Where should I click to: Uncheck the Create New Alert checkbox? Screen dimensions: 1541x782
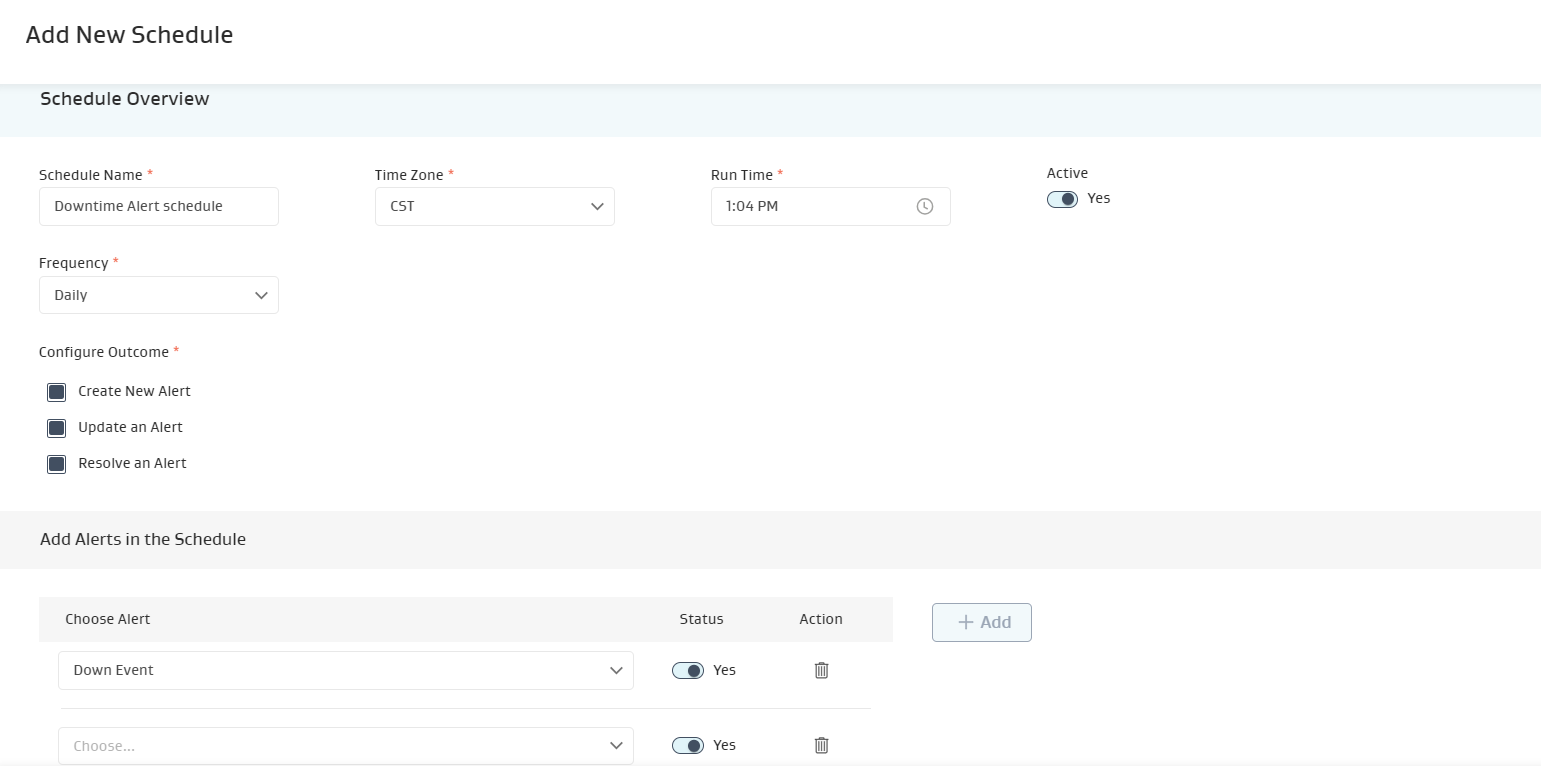click(57, 392)
